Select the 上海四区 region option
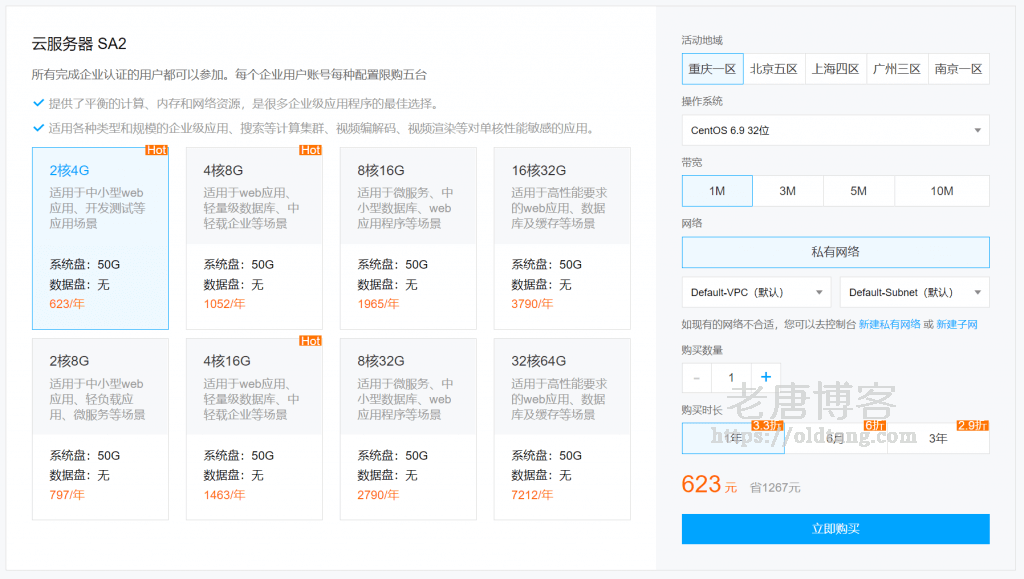Image resolution: width=1024 pixels, height=579 pixels. (x=835, y=69)
